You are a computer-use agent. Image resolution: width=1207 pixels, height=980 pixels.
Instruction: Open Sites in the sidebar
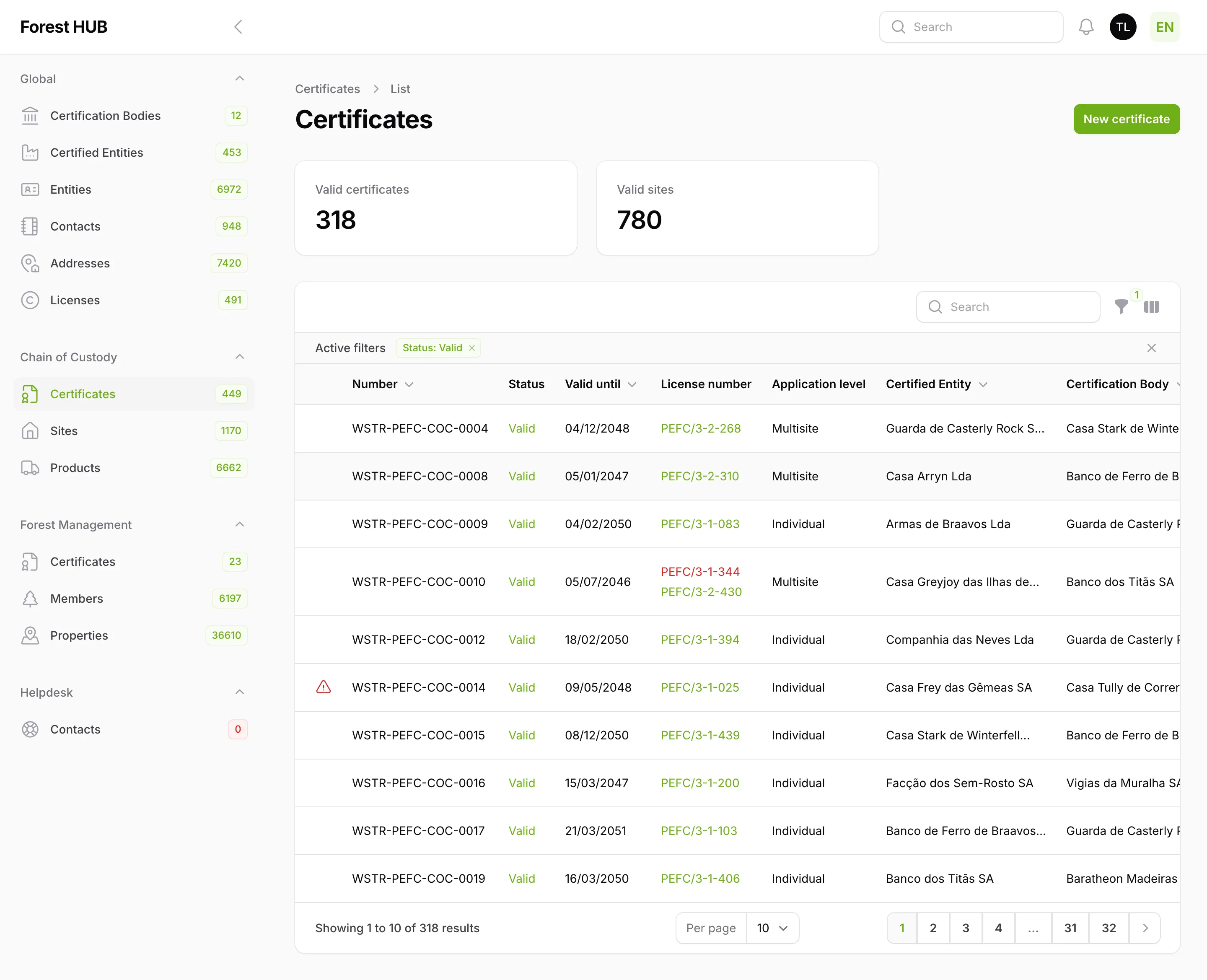pos(134,431)
